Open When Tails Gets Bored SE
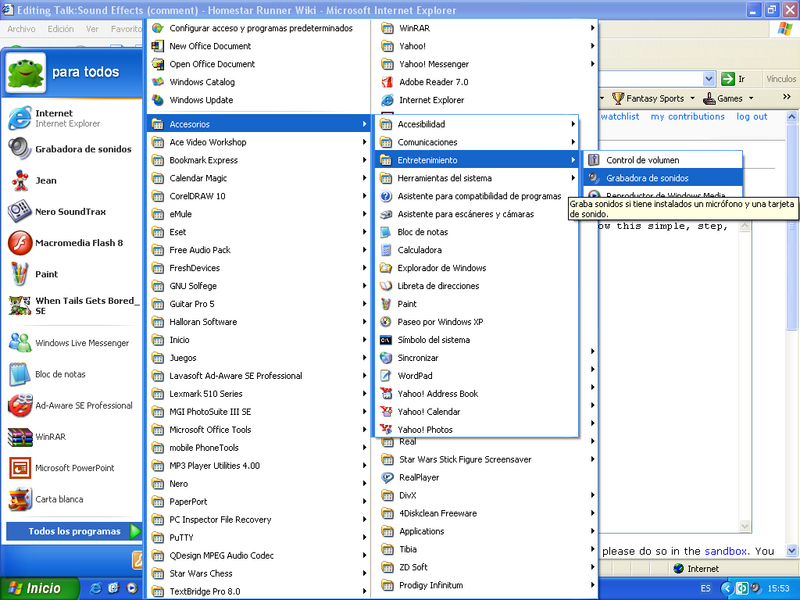This screenshot has width=800, height=600. pos(71,306)
